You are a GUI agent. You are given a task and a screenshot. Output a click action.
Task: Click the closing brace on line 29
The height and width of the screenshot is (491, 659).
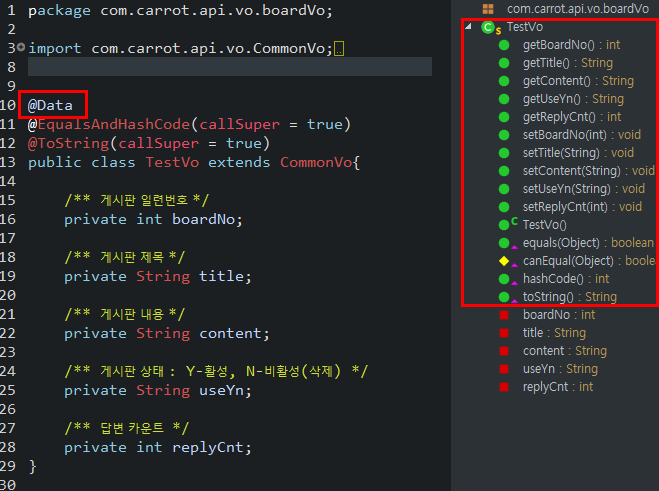pos(32,467)
